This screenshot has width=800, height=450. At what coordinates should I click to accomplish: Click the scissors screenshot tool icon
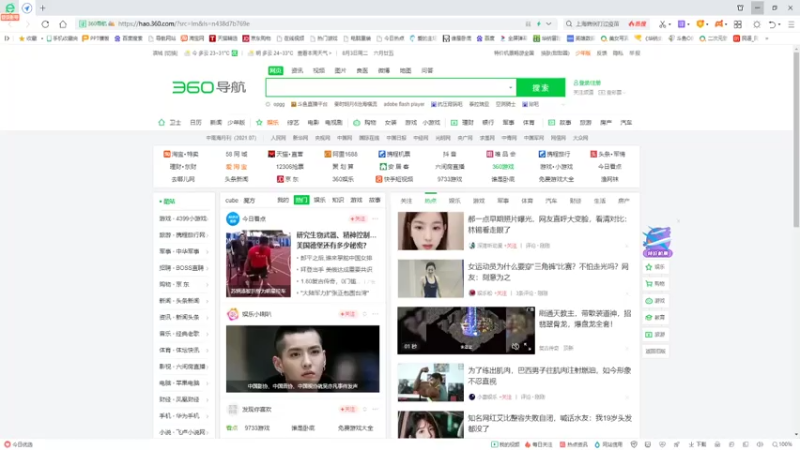(x=662, y=24)
